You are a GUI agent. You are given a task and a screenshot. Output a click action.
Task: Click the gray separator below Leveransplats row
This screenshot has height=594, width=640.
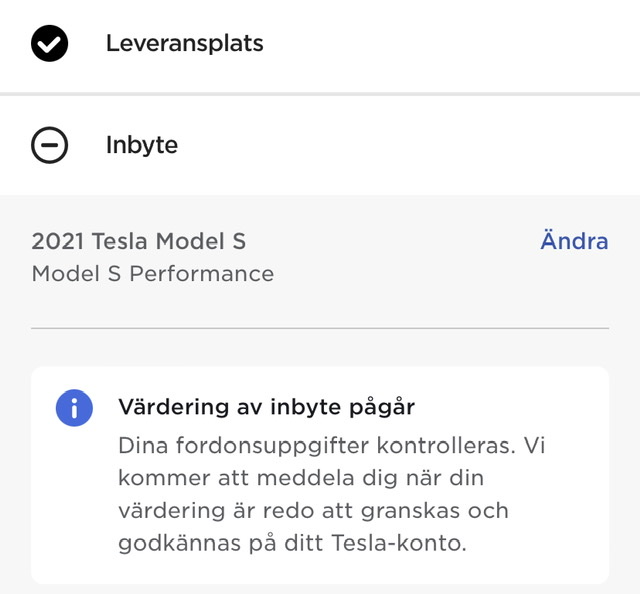tap(320, 94)
